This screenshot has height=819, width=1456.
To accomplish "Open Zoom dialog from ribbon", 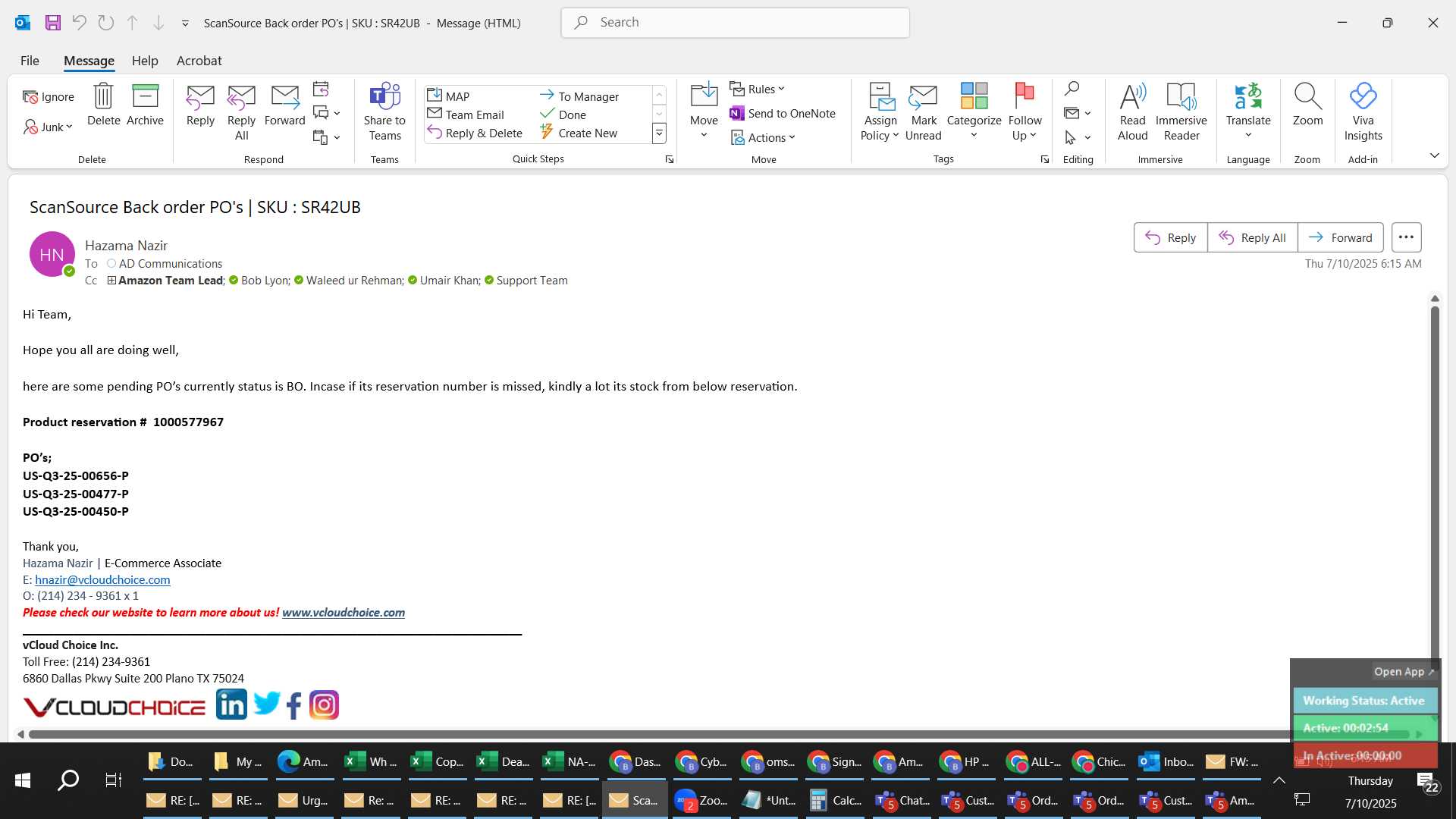I will click(x=1307, y=105).
